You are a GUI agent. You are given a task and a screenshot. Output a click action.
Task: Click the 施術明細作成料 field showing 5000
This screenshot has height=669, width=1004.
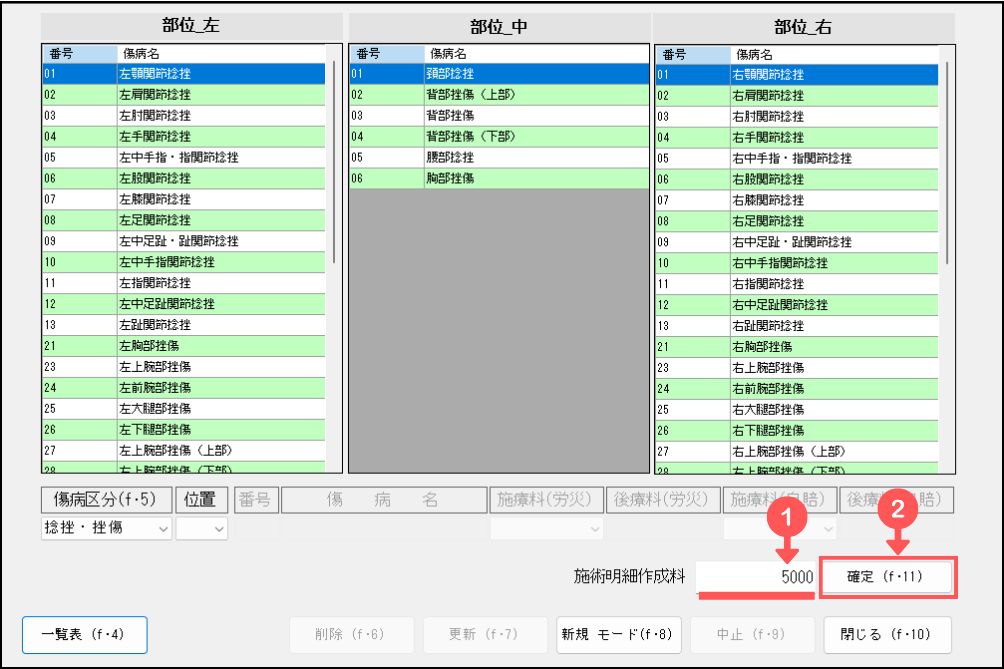tap(755, 577)
